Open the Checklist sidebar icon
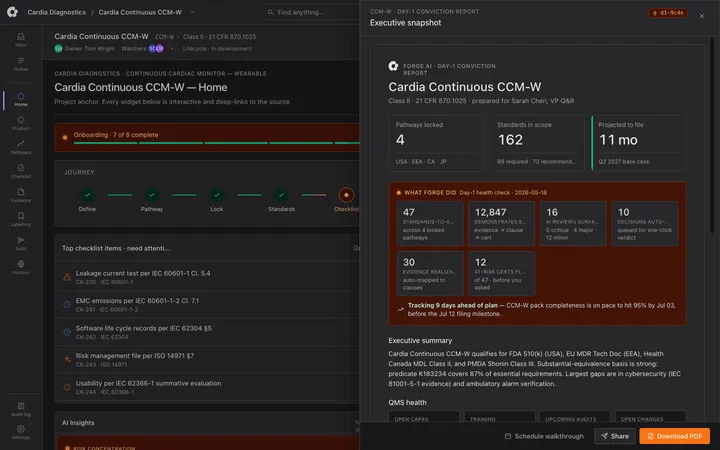Screen dimensions: 720x450 (x=21, y=171)
